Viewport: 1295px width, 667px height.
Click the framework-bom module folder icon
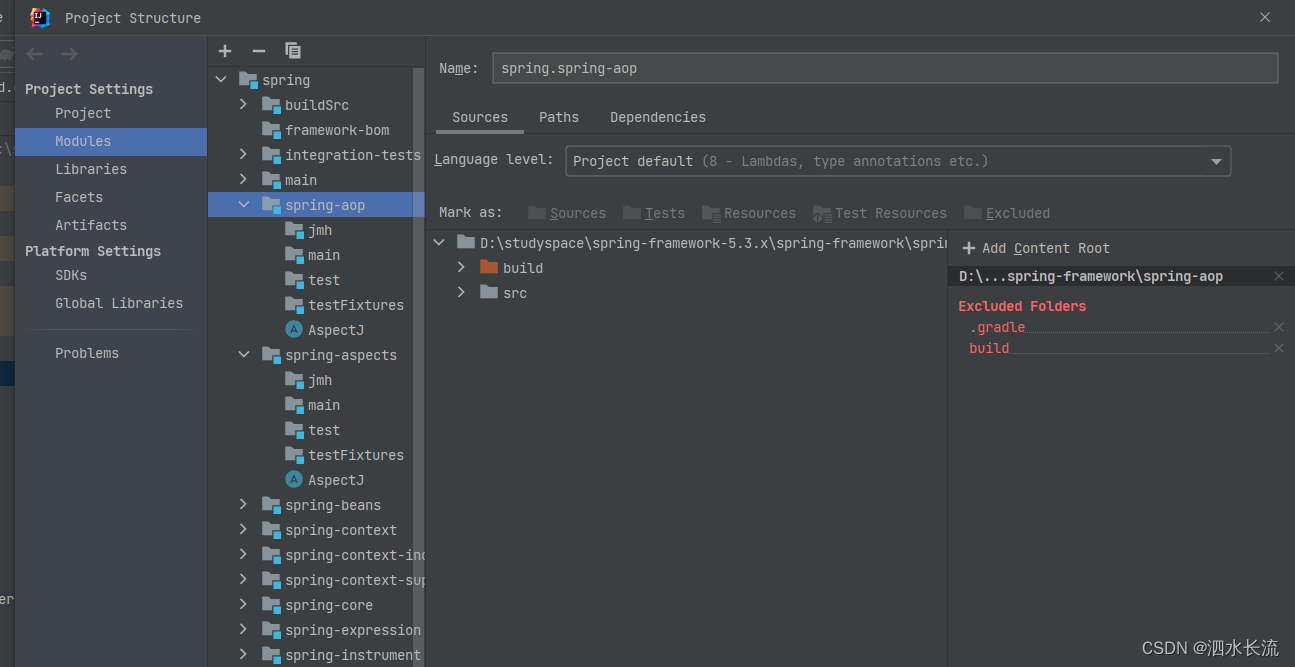coord(271,130)
